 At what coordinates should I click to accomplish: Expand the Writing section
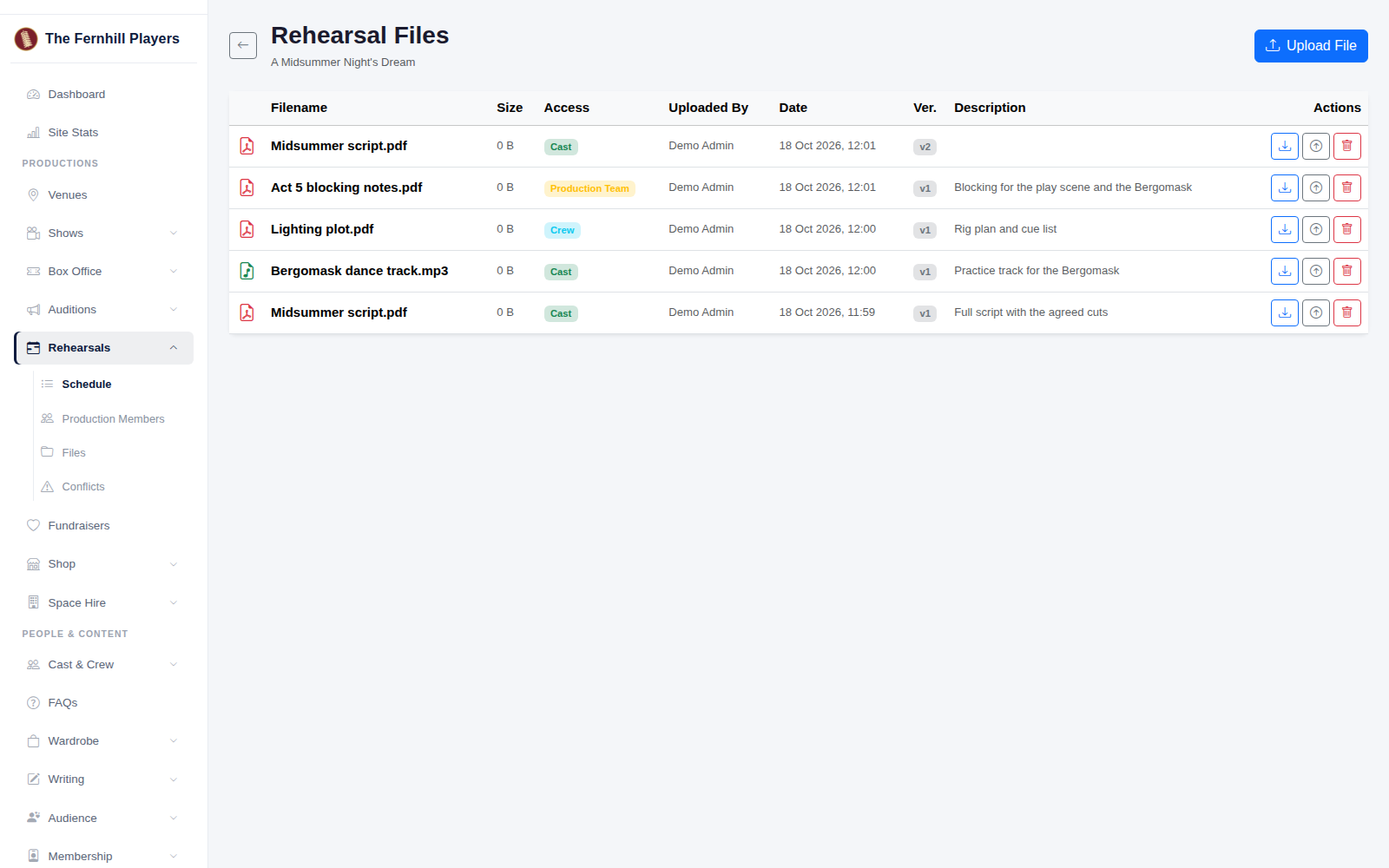pos(104,779)
